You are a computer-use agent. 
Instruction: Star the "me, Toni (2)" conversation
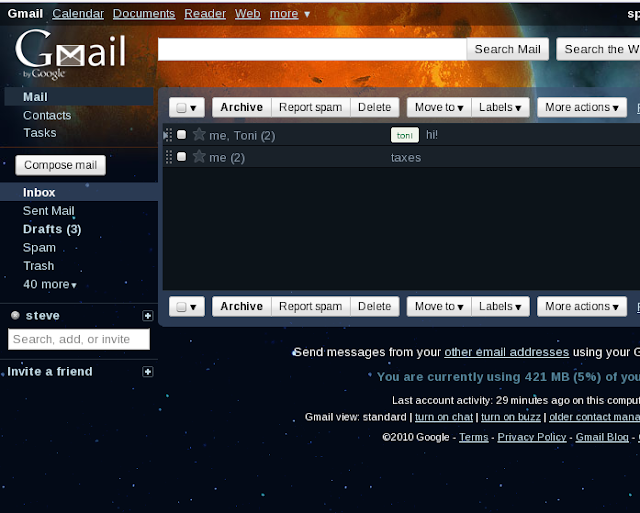coord(199,134)
